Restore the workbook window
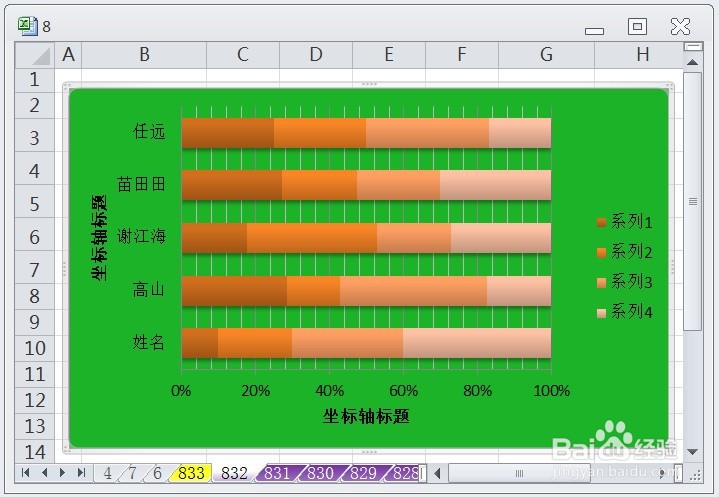 click(637, 27)
